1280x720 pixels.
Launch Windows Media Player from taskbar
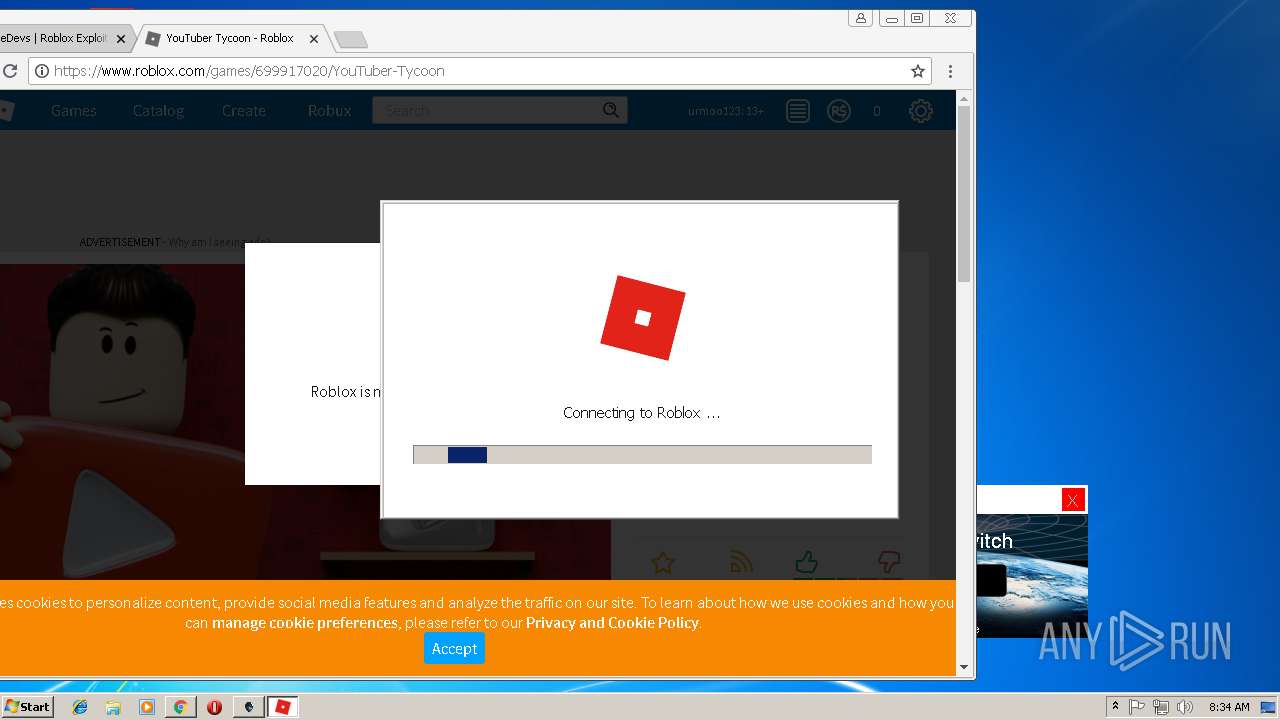pyautogui.click(x=147, y=707)
